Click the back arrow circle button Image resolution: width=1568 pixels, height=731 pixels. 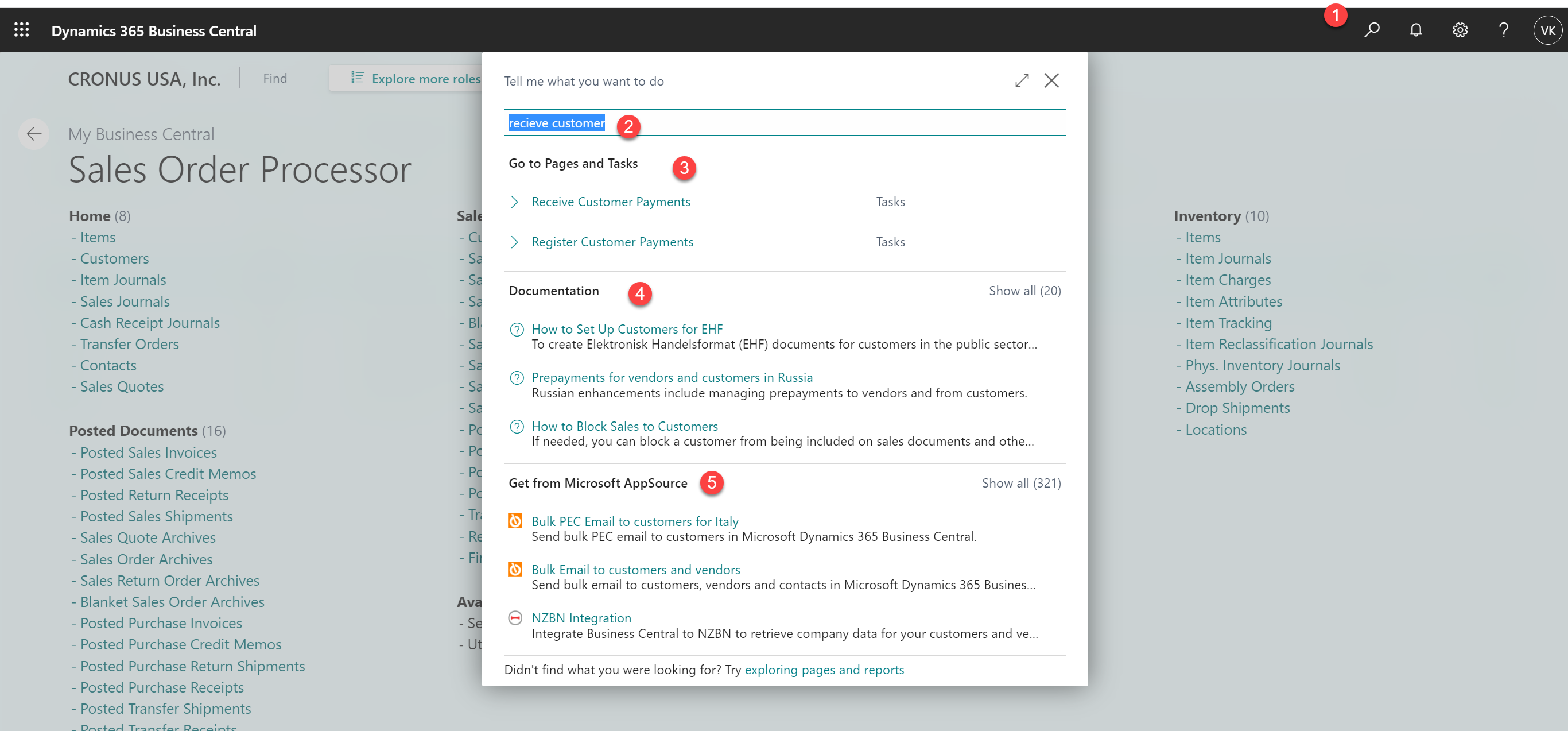coord(33,134)
